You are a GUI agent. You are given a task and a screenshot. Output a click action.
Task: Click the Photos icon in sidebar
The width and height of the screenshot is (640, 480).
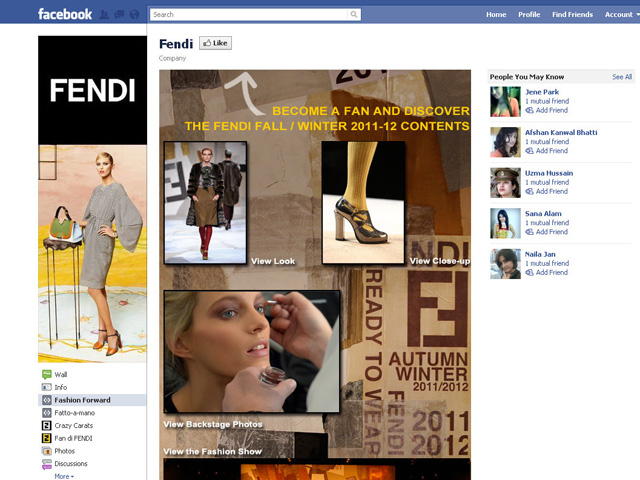tap(47, 451)
